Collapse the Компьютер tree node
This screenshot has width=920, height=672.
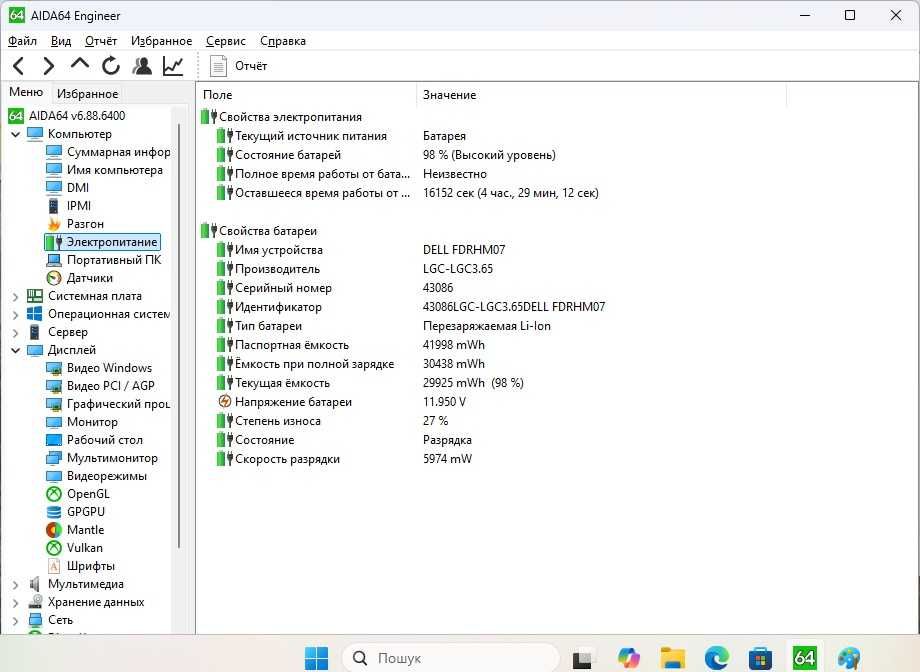click(x=16, y=134)
